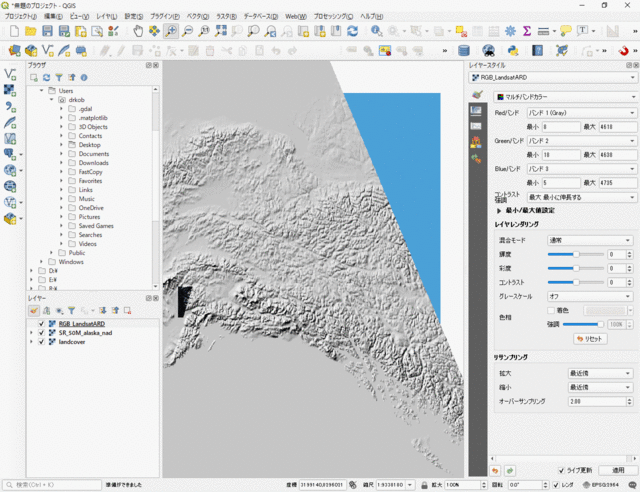This screenshot has width=640, height=492.
Task: Open contrast enhancement dropdown
Action: click(x=582, y=197)
